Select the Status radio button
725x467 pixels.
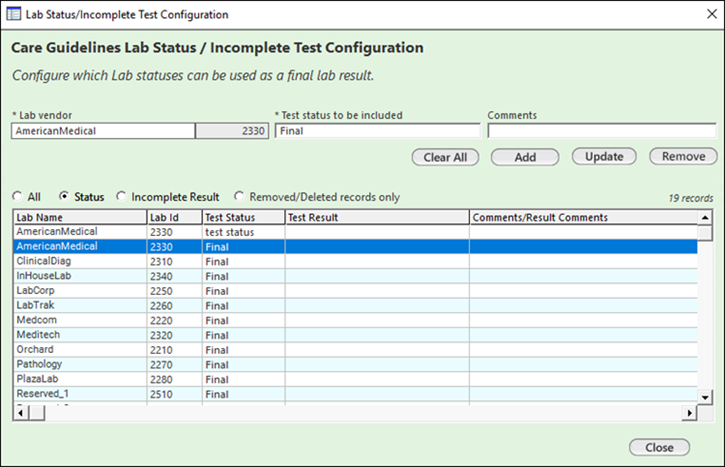click(x=64, y=197)
